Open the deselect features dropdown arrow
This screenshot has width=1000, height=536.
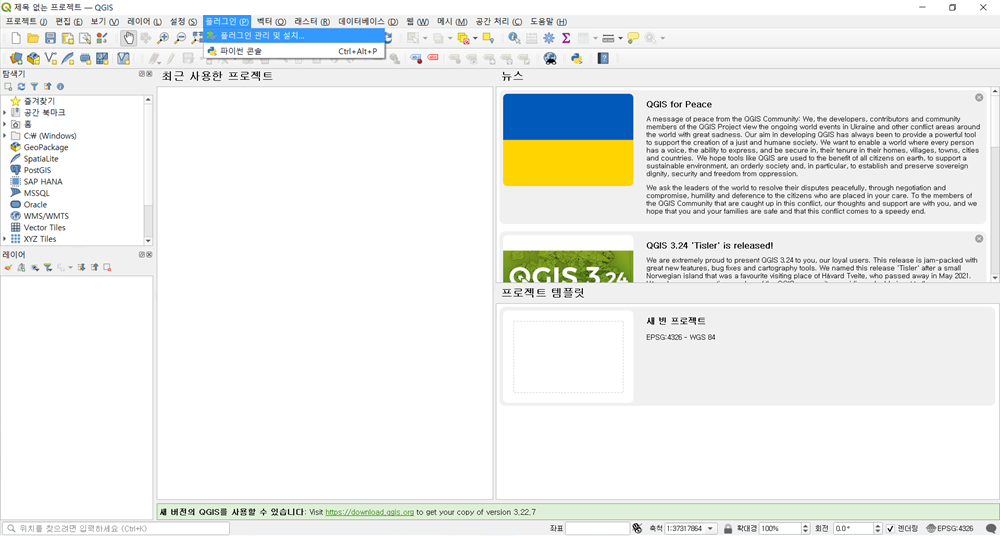(475, 38)
